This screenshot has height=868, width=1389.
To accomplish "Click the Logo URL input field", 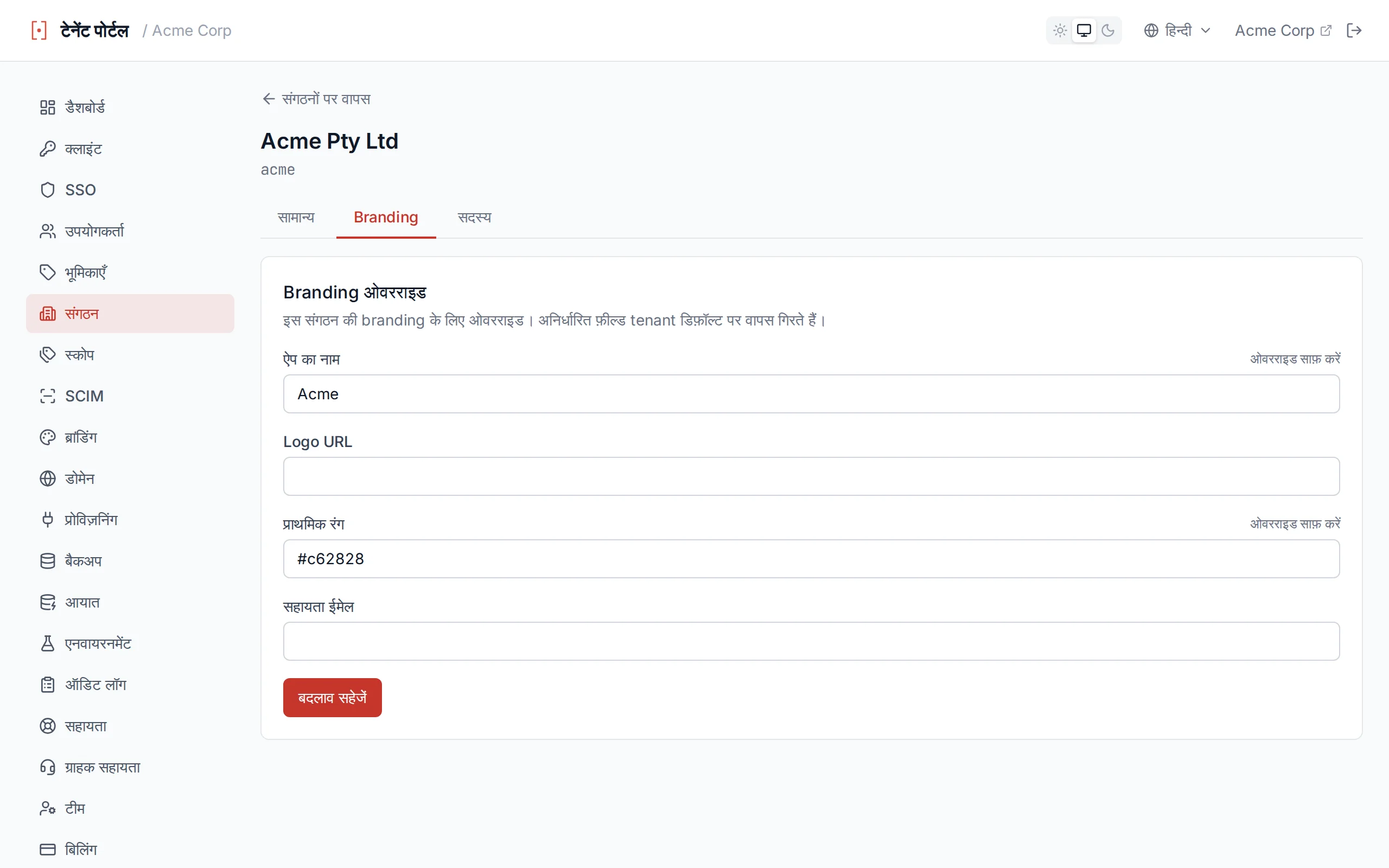I will tap(811, 476).
